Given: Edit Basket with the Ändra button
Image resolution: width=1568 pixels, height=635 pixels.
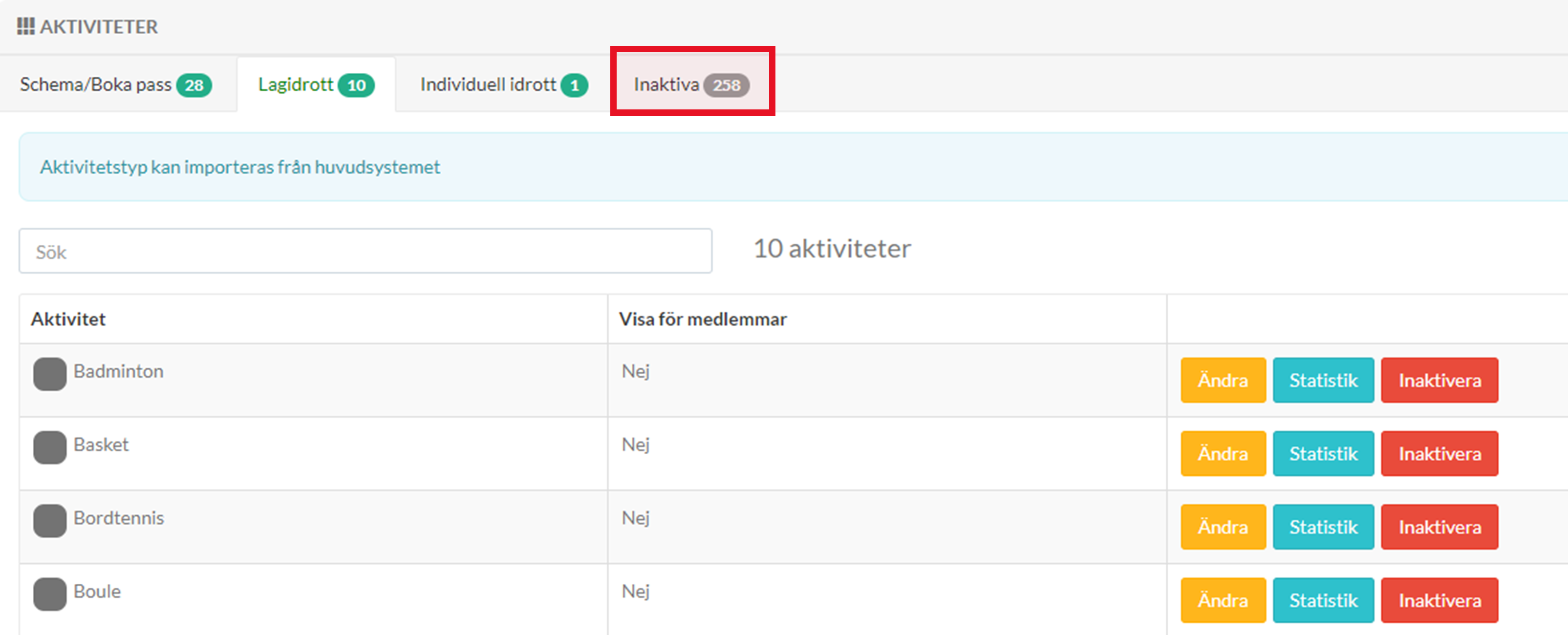Looking at the screenshot, I should click(1222, 454).
